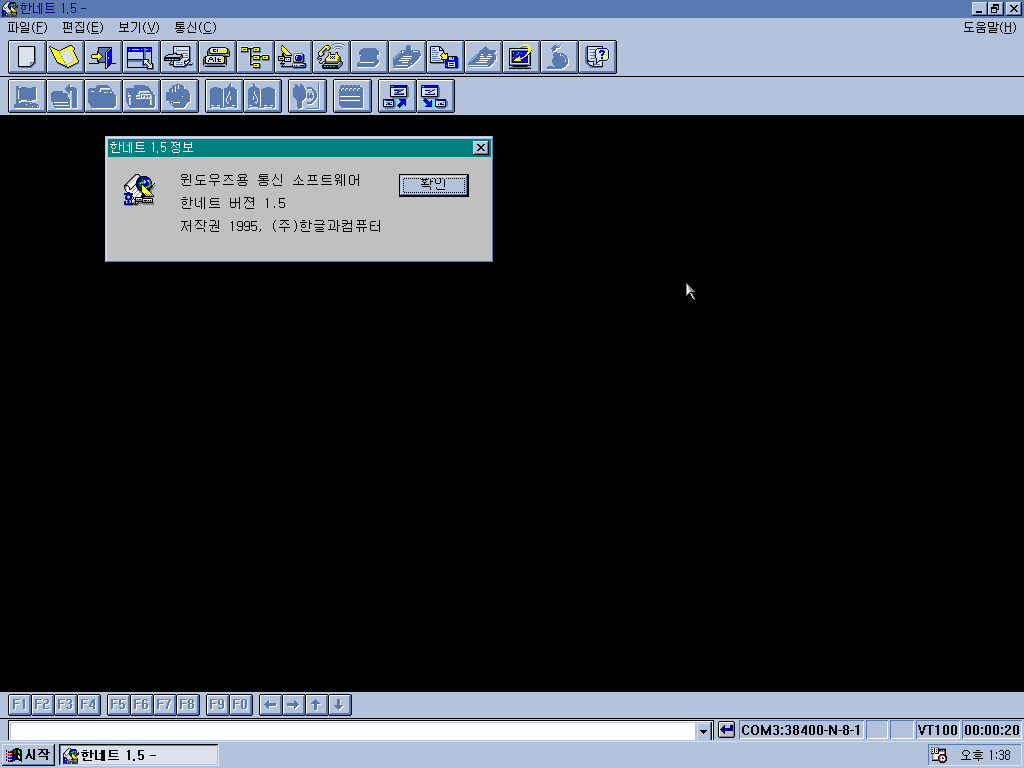
Task: Open the 통신(C) menu
Action: [x=195, y=27]
